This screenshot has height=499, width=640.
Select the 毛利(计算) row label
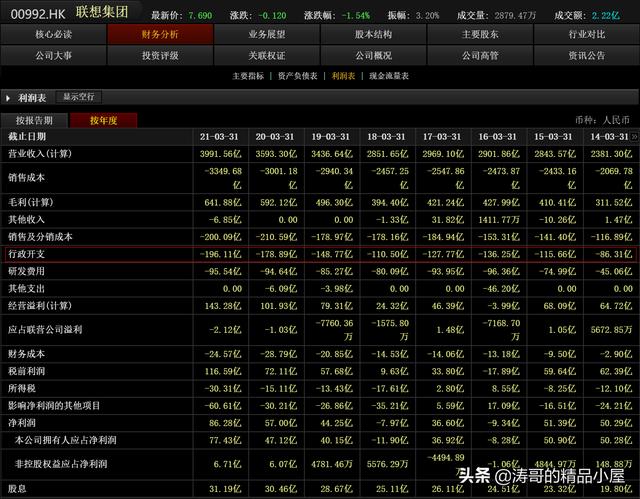point(31,202)
